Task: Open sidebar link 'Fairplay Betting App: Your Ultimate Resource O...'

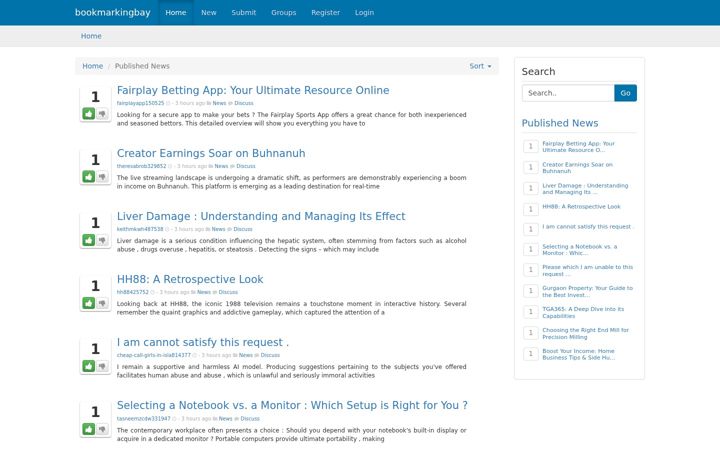Action: [x=578, y=147]
